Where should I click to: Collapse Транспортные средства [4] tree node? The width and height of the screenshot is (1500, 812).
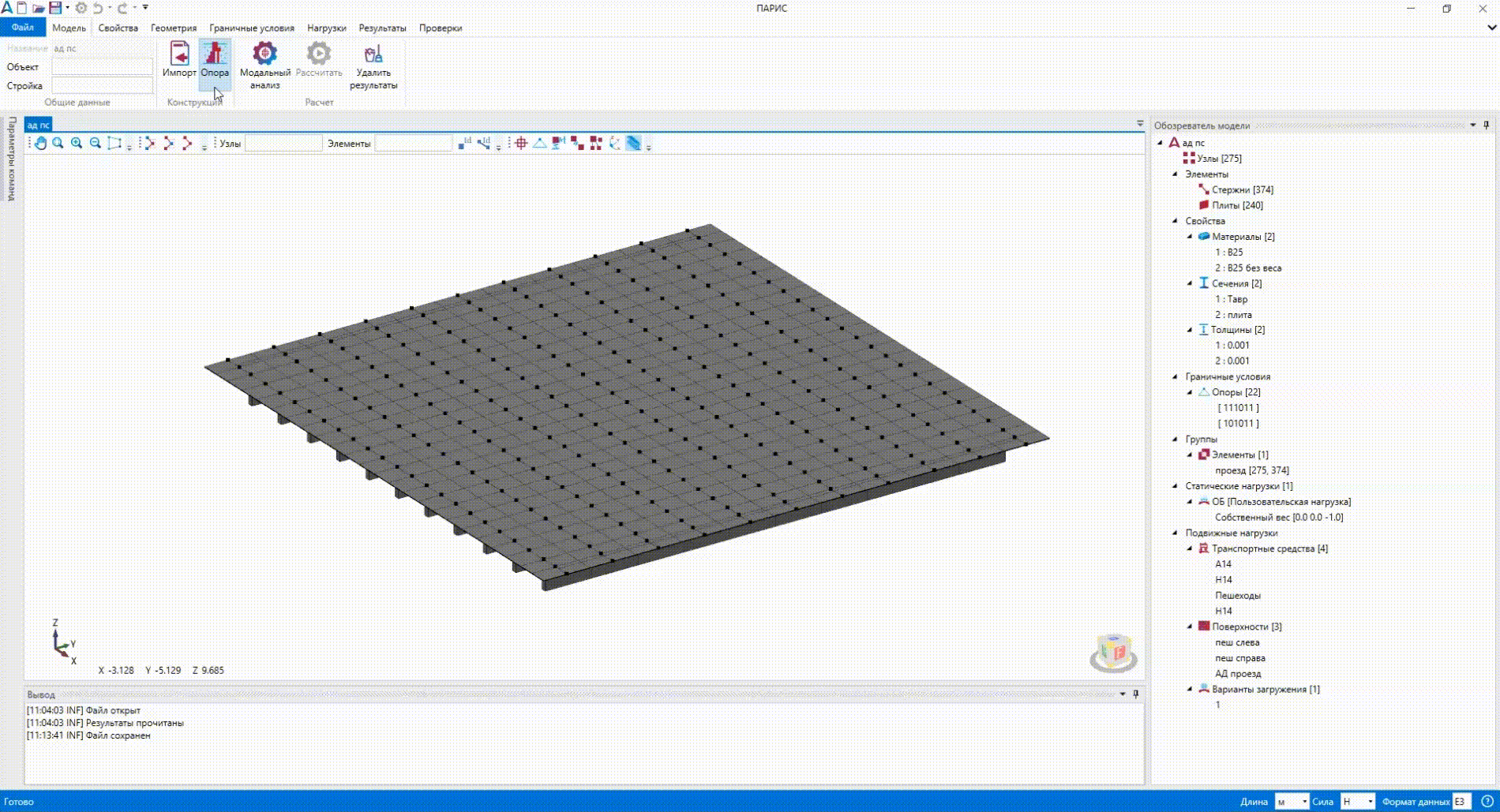1190,548
